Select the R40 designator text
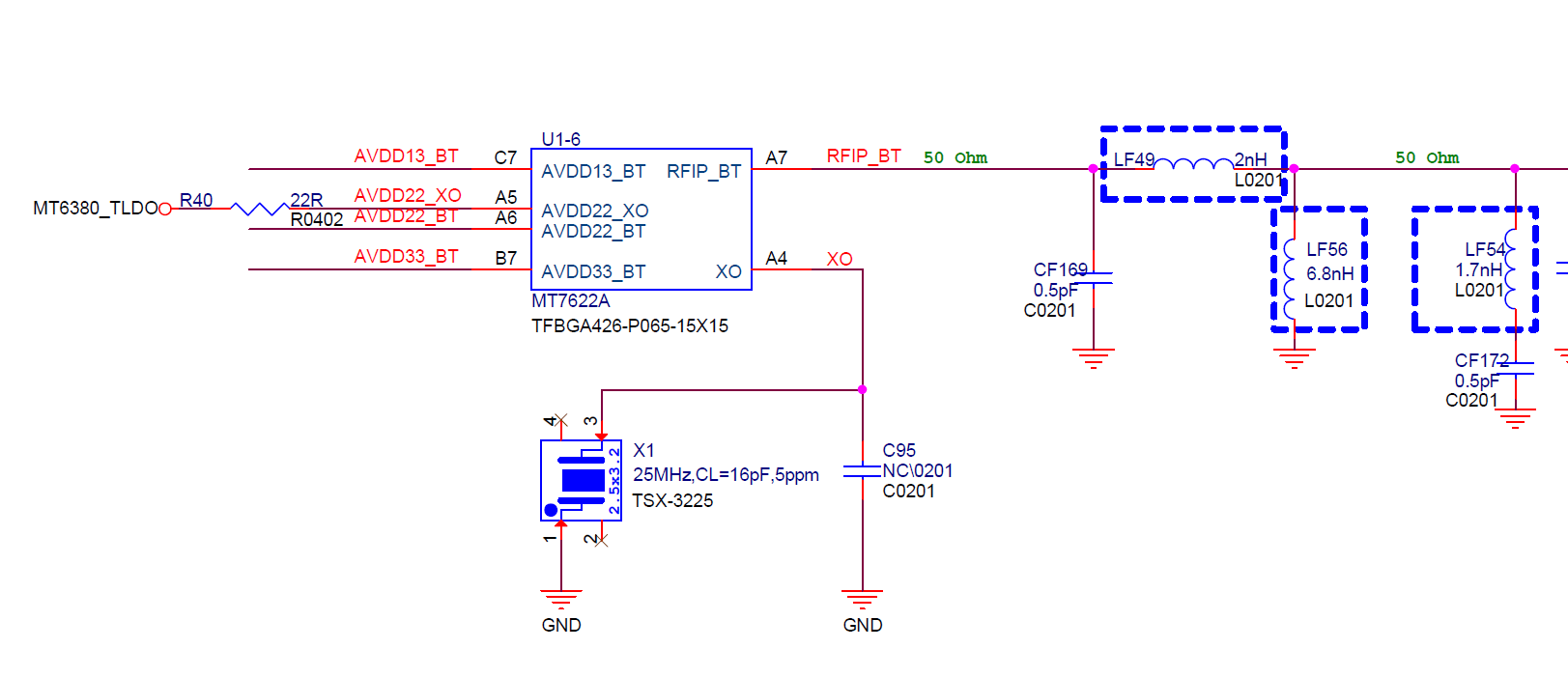Image resolution: width=1568 pixels, height=677 pixels. click(196, 200)
